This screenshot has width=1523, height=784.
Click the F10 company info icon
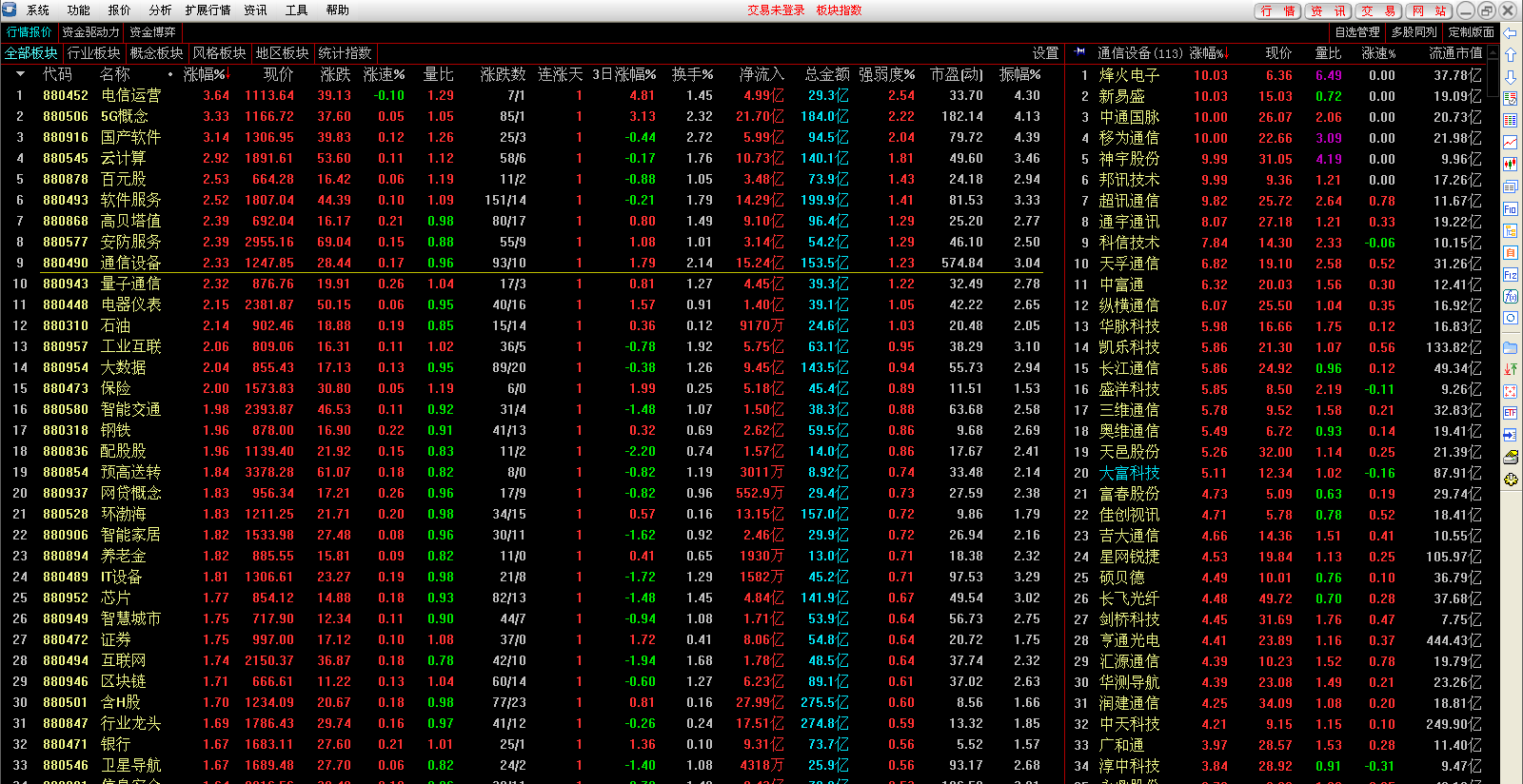coord(1511,208)
